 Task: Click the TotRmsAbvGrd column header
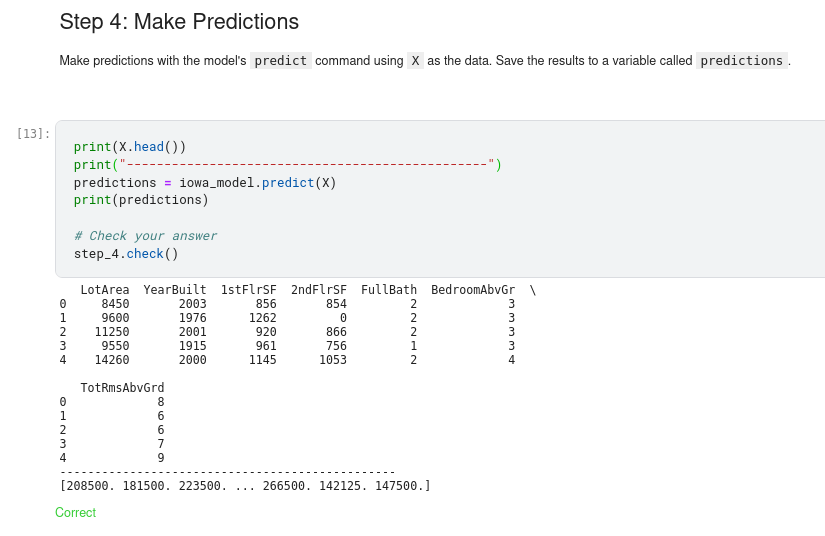coord(122,387)
